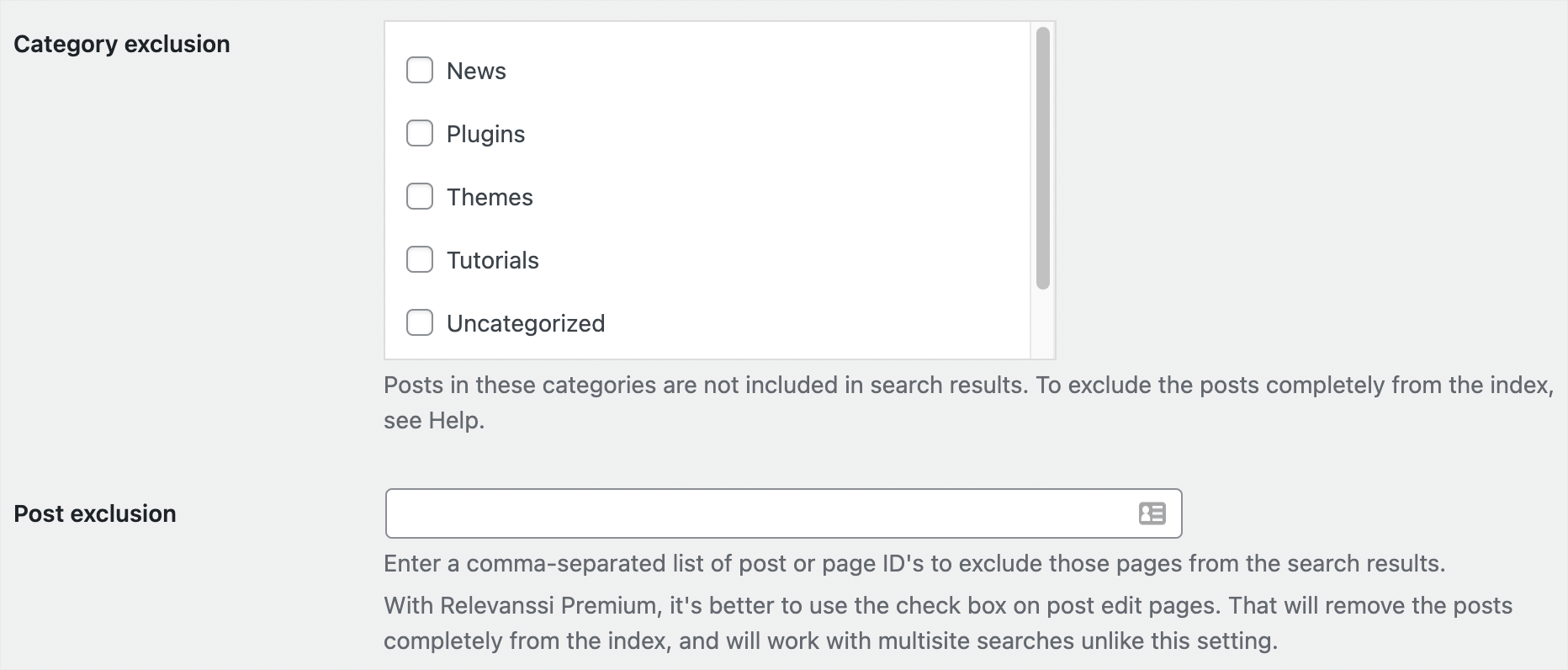Click the Category exclusion label
The height and width of the screenshot is (670, 1568).
122,44
